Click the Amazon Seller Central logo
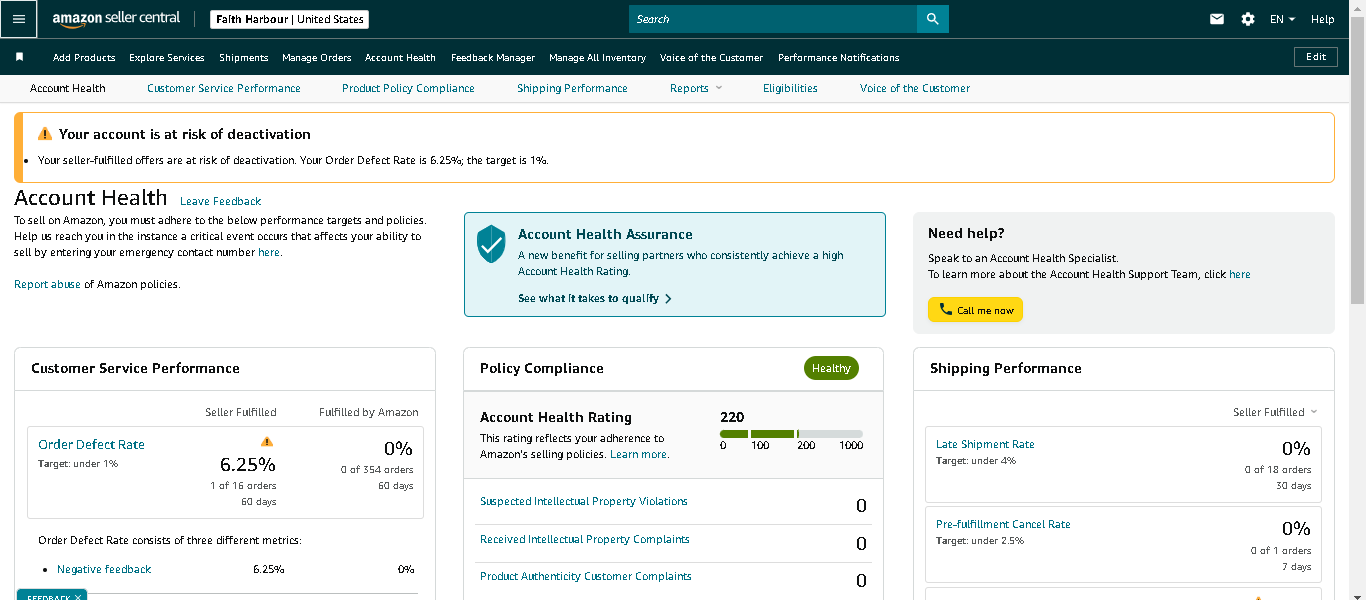 click(x=116, y=19)
